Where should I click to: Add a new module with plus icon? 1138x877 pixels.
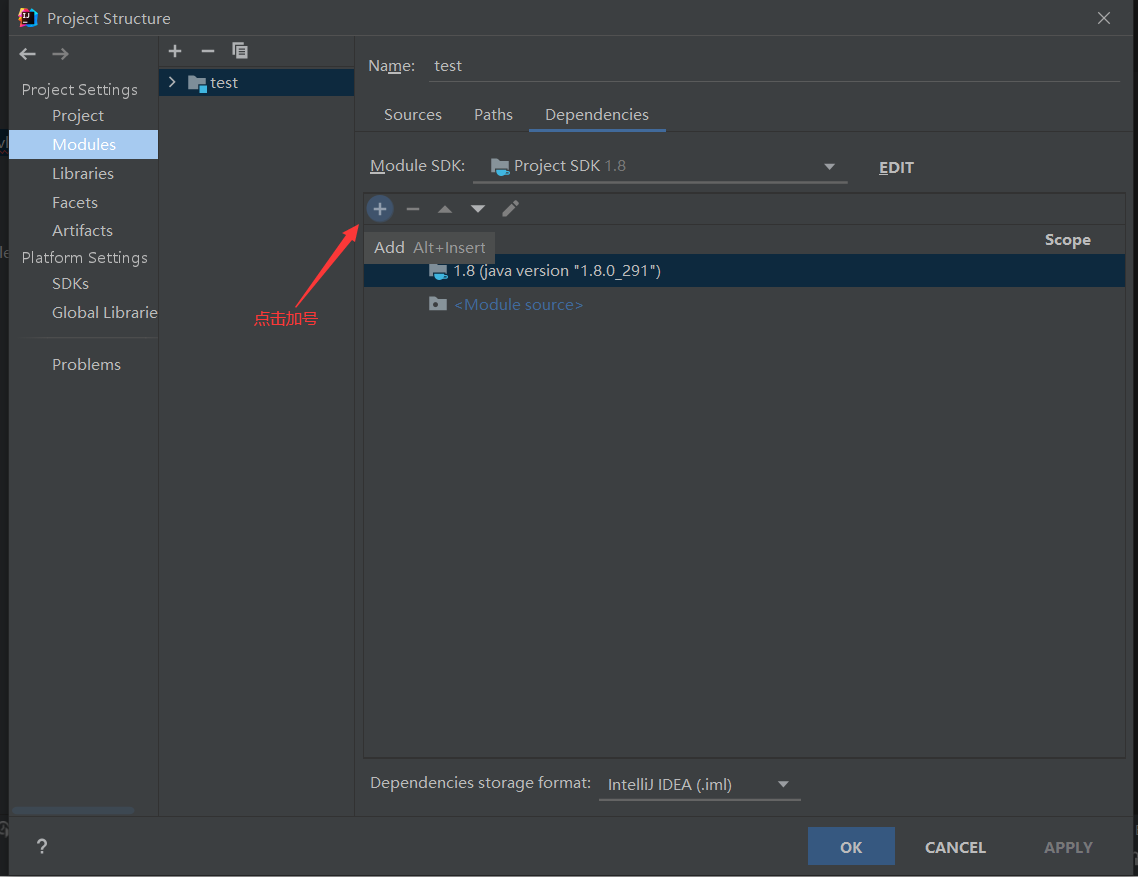175,51
